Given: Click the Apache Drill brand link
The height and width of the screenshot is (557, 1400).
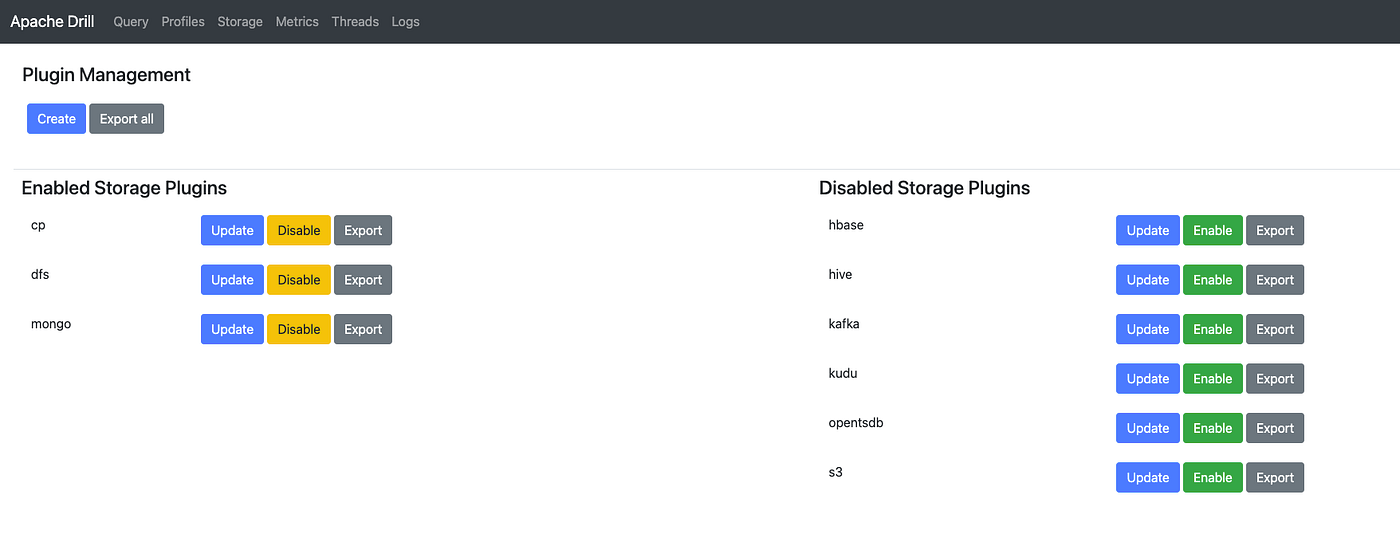Looking at the screenshot, I should 52,21.
